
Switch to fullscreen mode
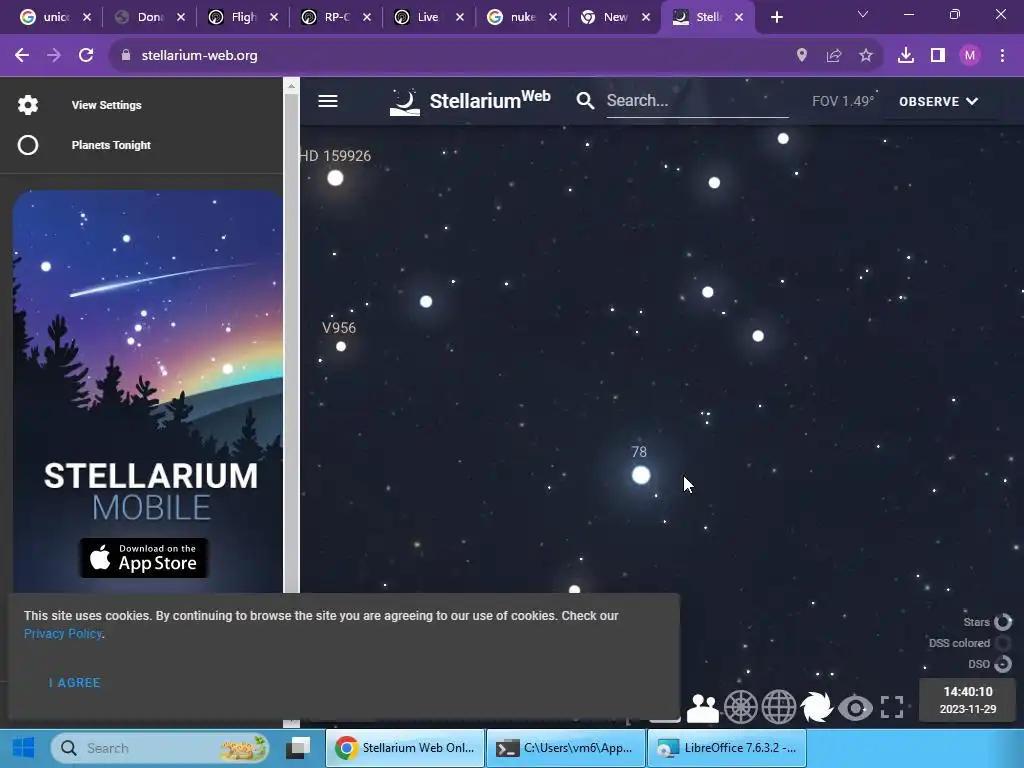click(x=892, y=707)
